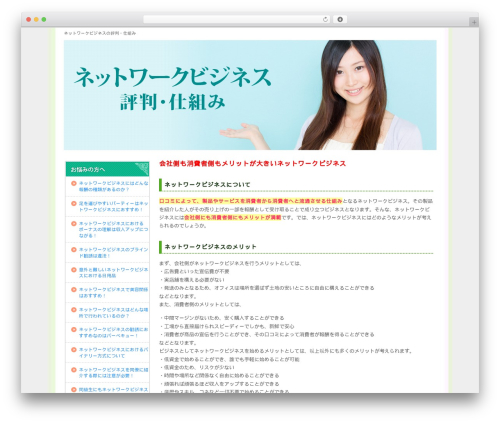
Task: Open link about バイナリー方式について
Action: point(113,353)
